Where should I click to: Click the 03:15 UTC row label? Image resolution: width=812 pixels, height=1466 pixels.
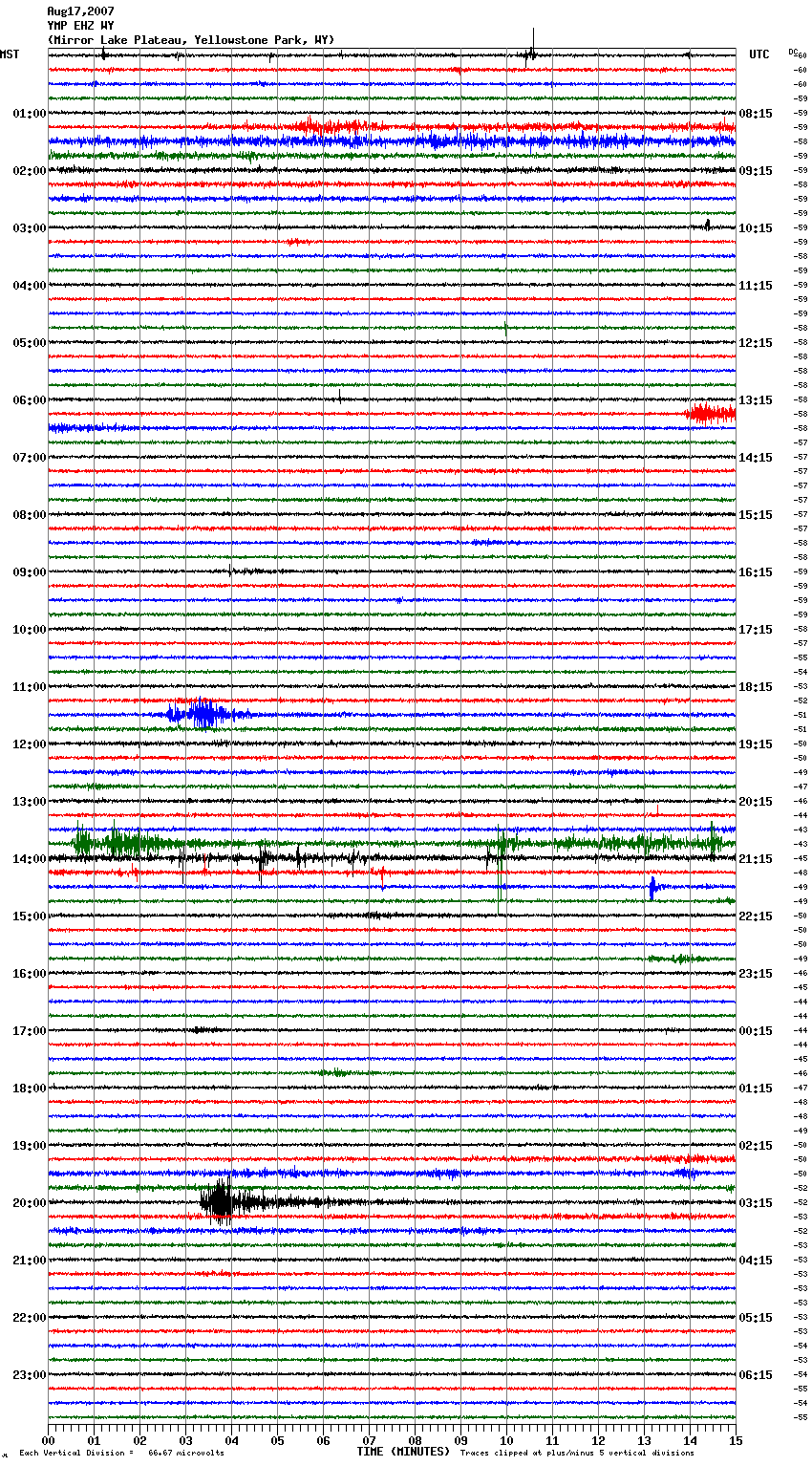click(756, 1203)
